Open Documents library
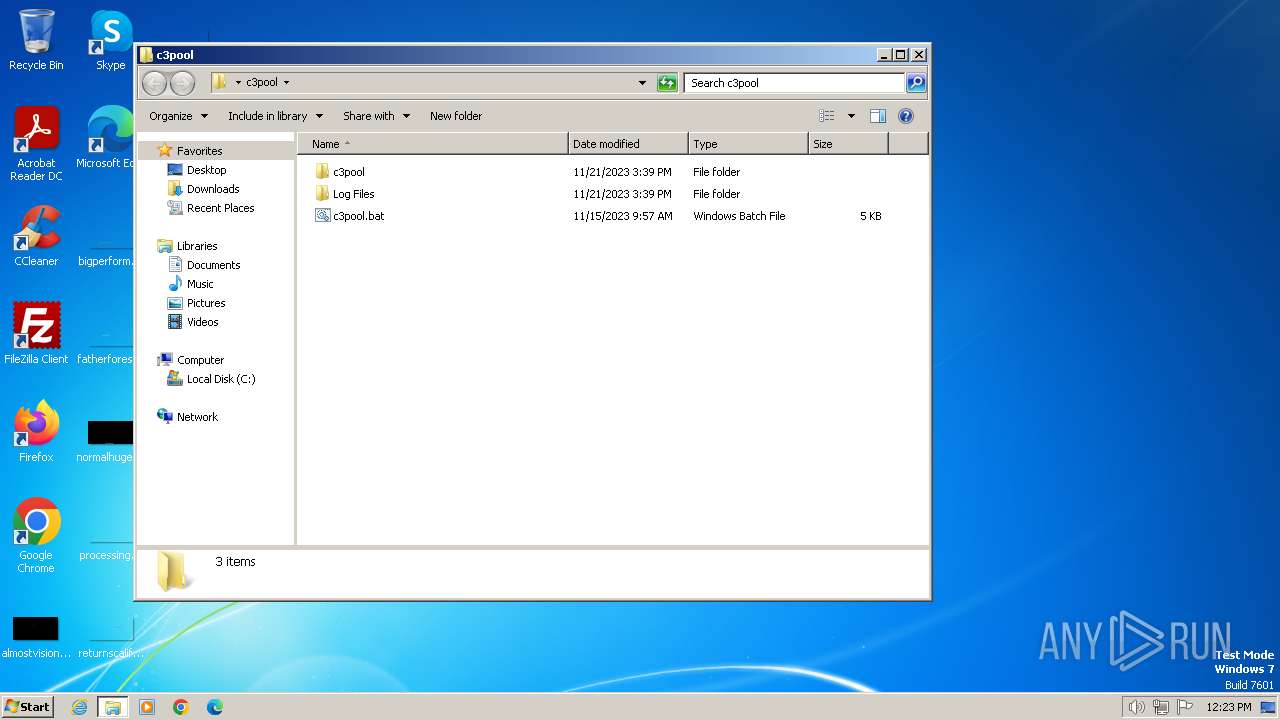 [213, 265]
